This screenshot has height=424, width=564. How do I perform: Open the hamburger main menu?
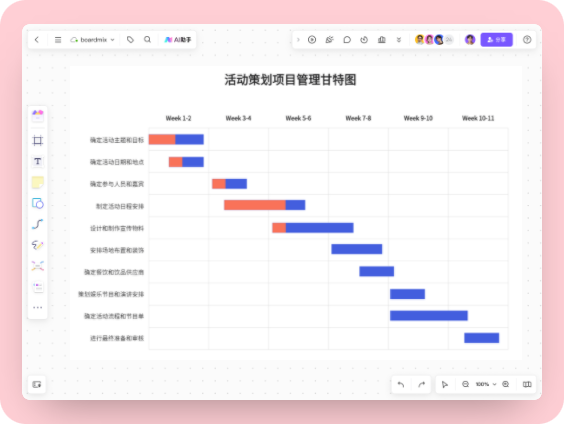tap(58, 40)
